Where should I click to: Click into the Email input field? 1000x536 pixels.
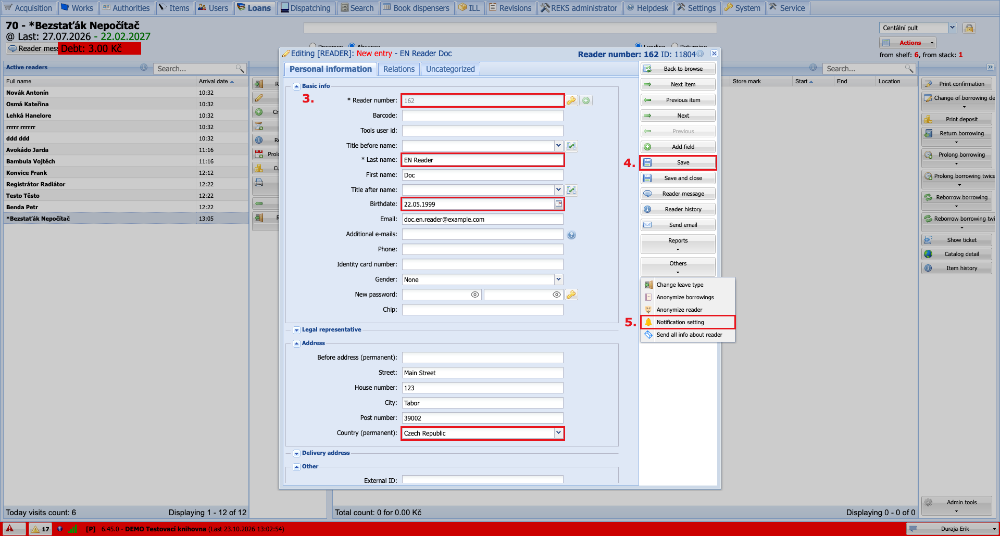pyautogui.click(x=483, y=219)
